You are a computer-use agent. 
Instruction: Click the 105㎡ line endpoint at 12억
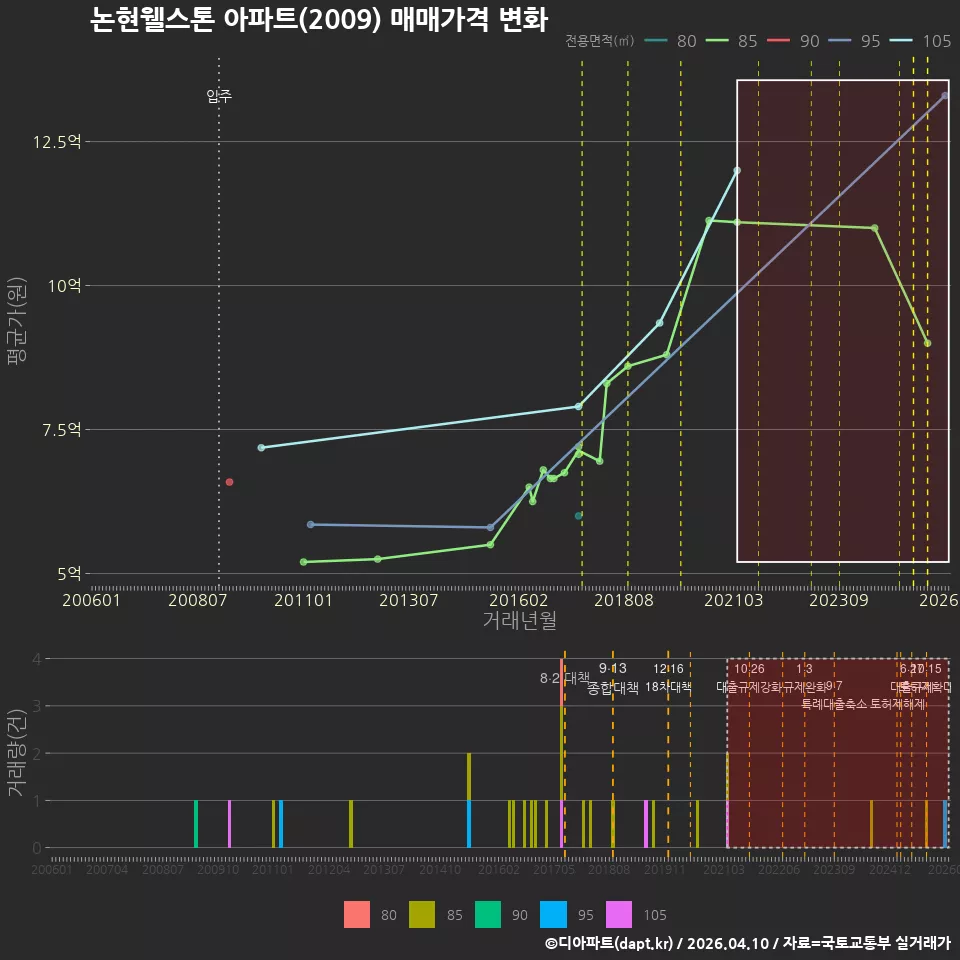[x=737, y=171]
